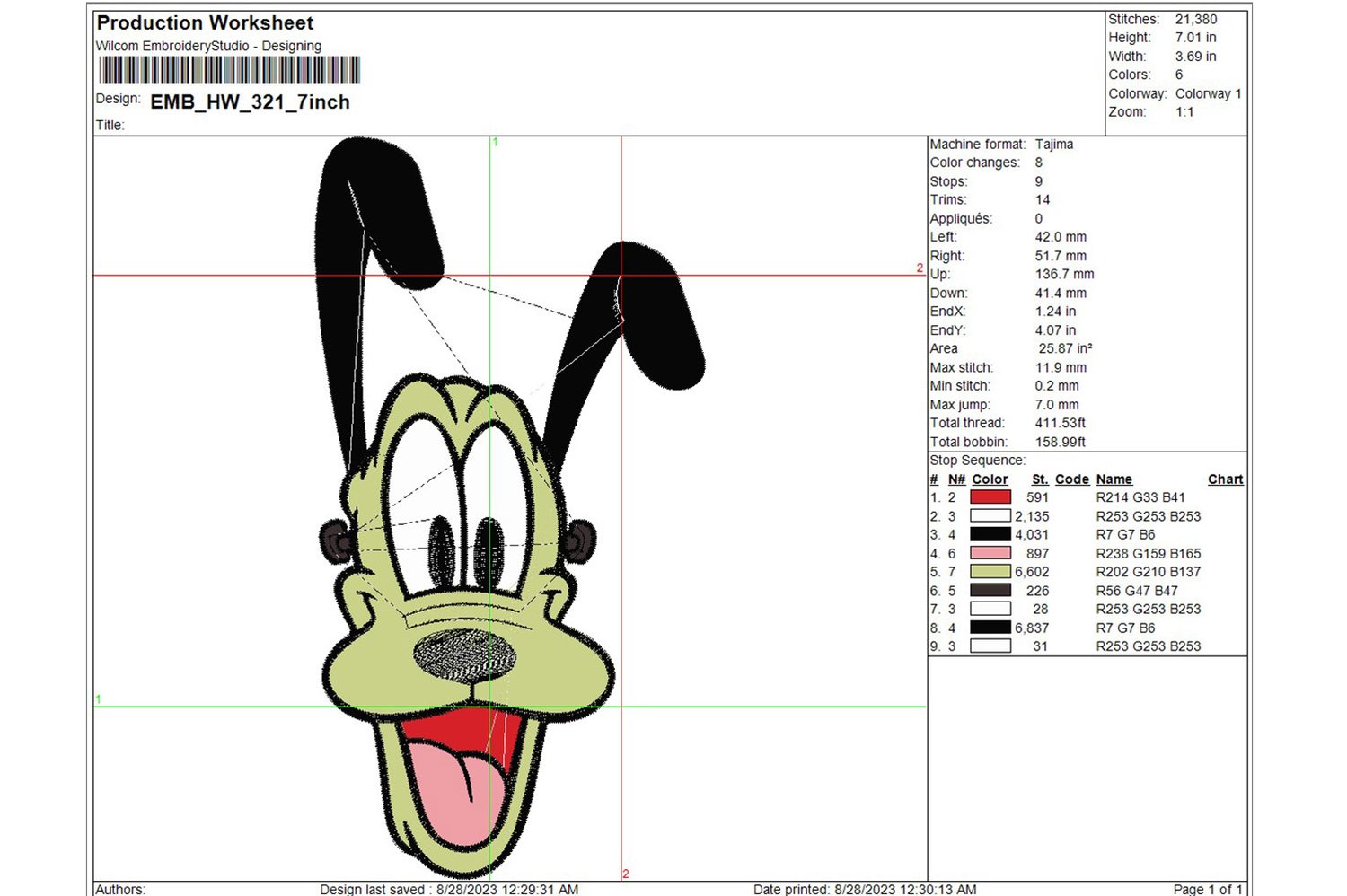Screen dimensions: 1347x896
Task: Click the 'Stop Sequence:' heading
Action: click(978, 461)
